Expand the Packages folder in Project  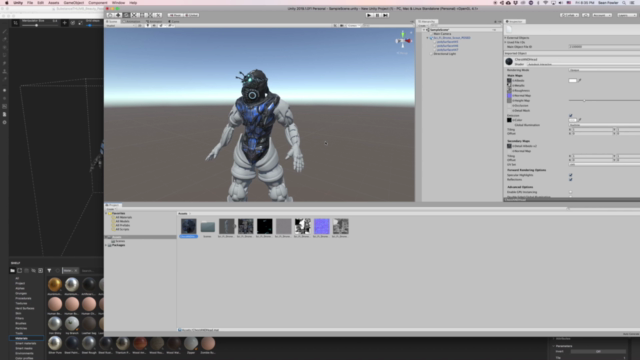pos(106,245)
